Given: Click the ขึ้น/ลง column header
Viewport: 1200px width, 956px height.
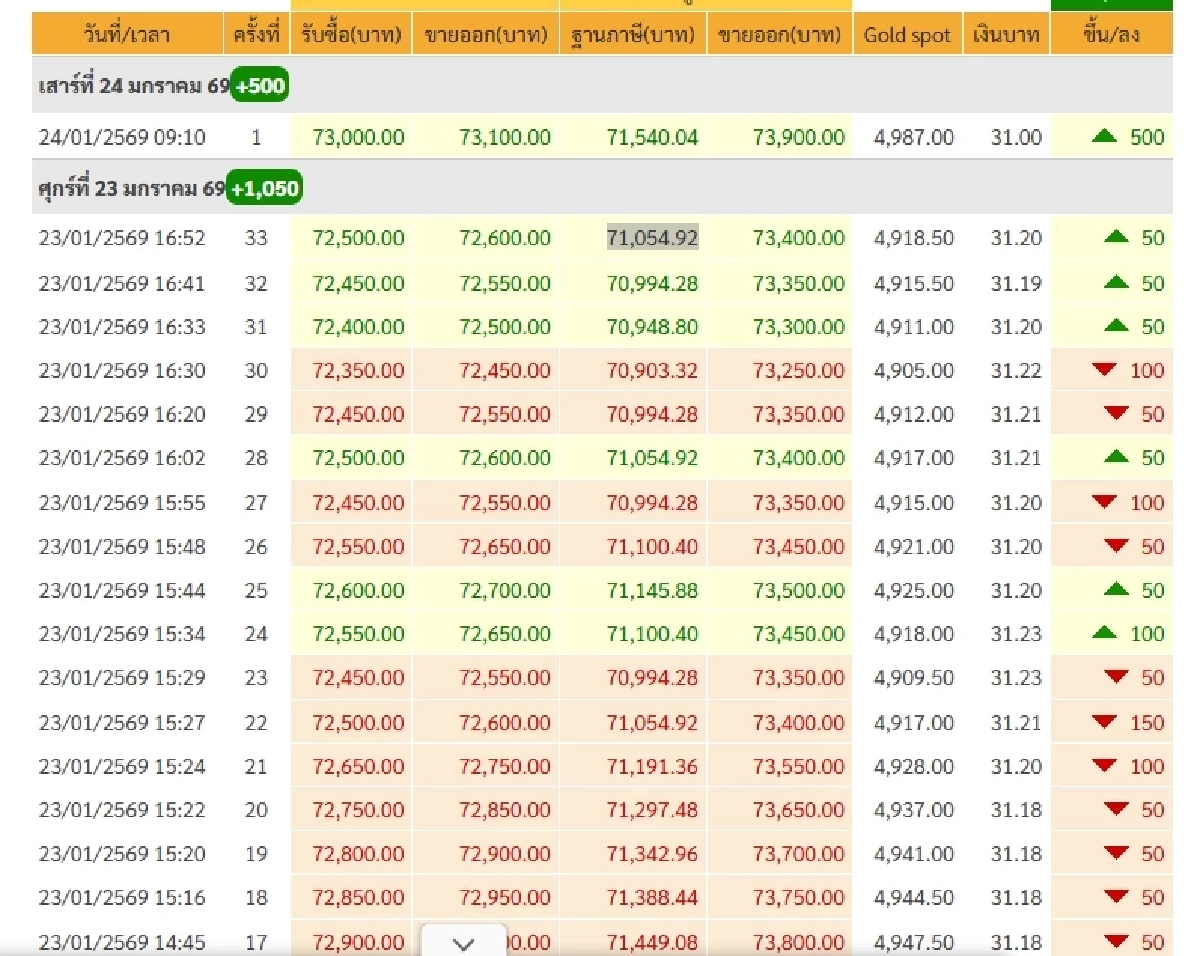Looking at the screenshot, I should [x=1110, y=34].
